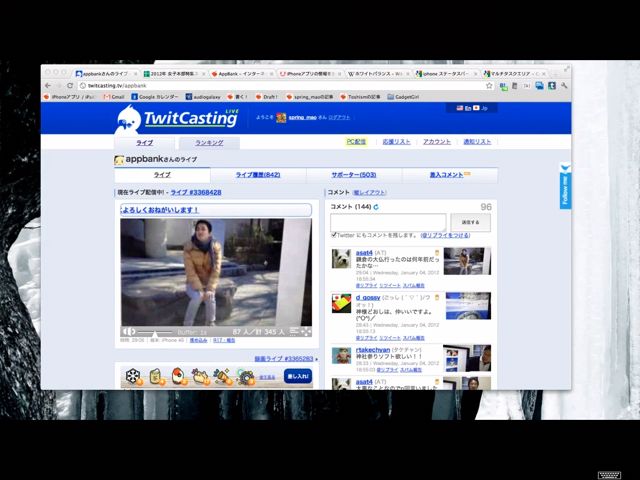Click the comment send button

tap(470, 222)
